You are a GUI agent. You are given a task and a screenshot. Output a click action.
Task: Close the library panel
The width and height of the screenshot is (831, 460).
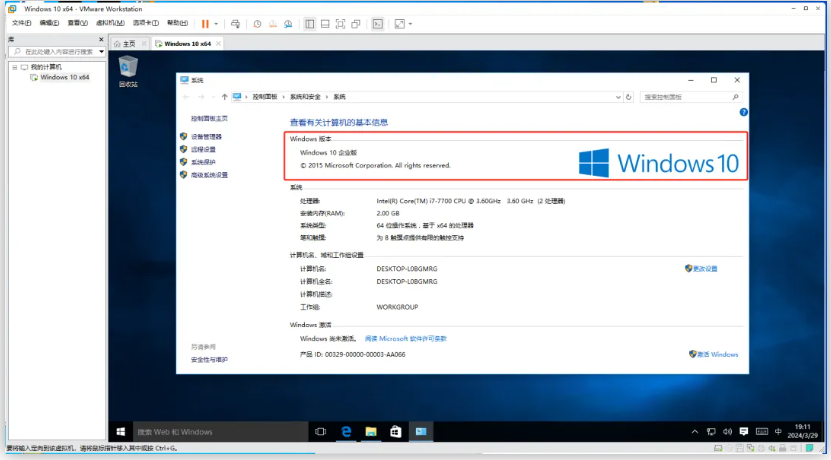101,39
